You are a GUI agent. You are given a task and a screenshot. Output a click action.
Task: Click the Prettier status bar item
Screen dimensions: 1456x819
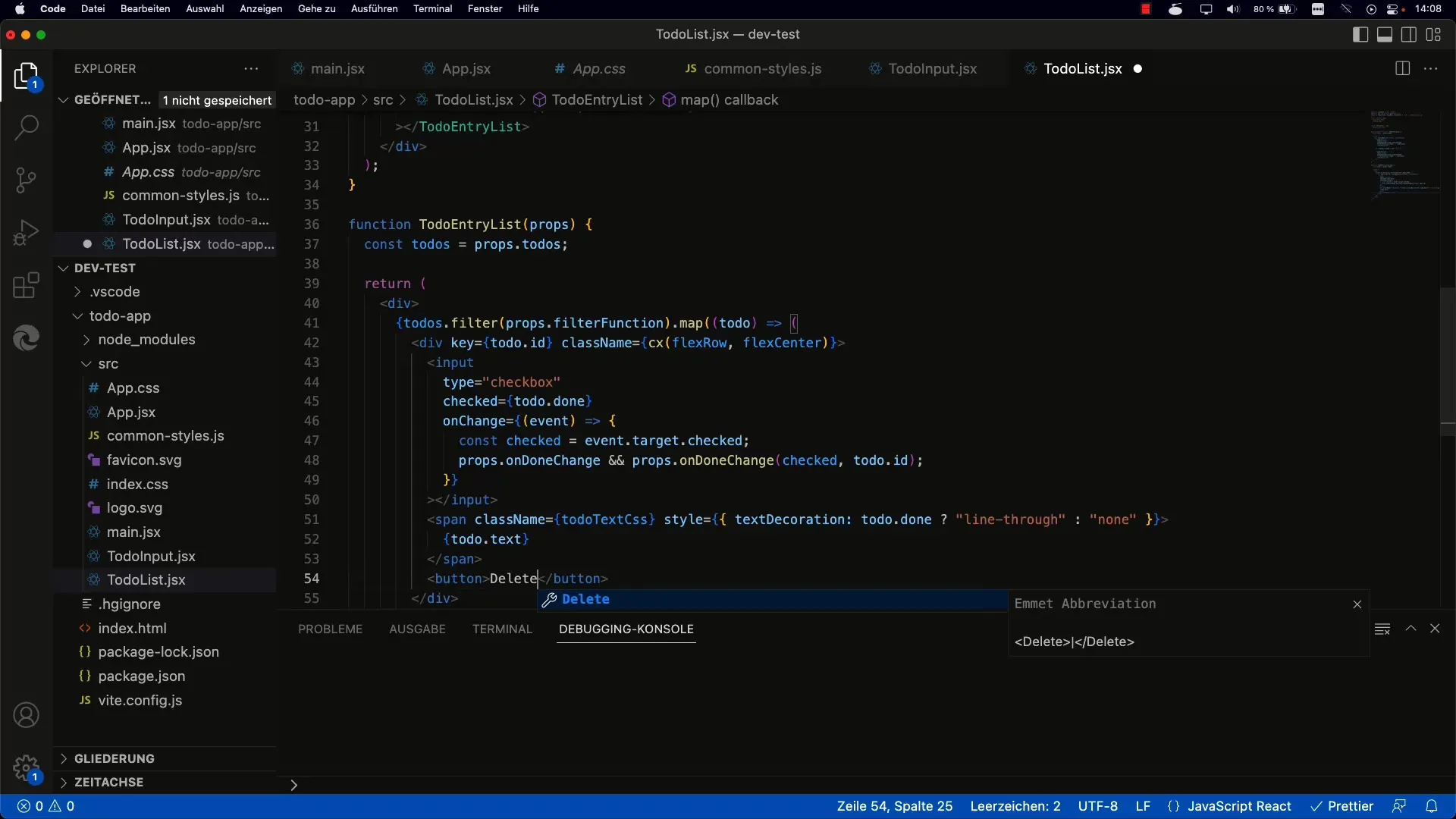pos(1341,806)
